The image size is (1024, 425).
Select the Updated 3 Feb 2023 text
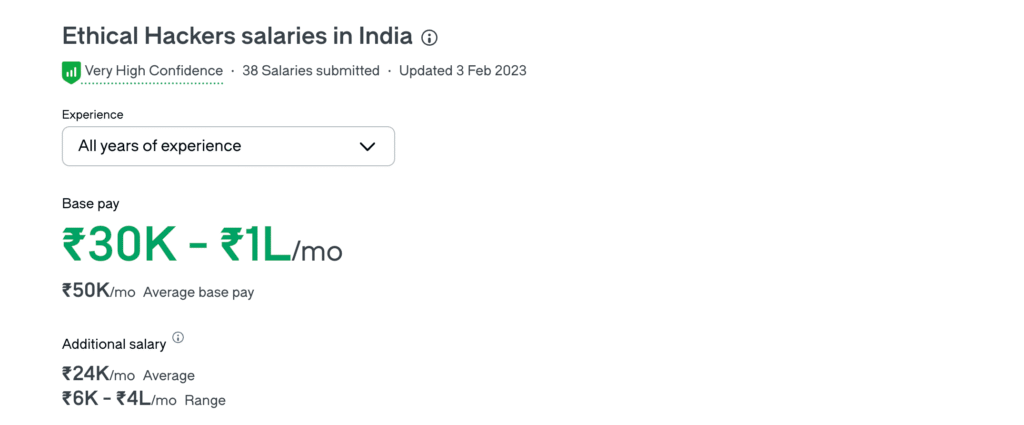click(462, 71)
